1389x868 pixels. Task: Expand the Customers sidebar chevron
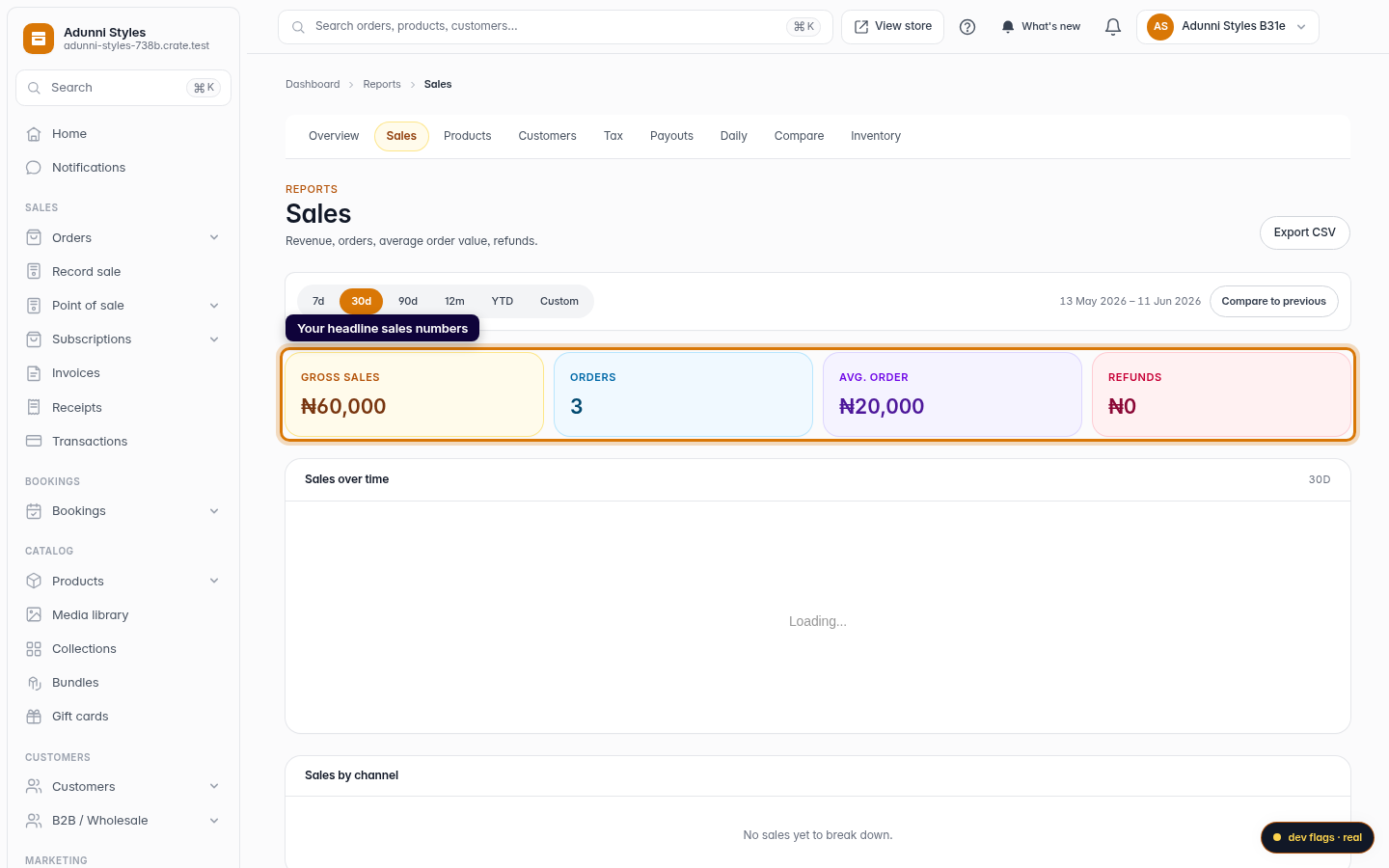(x=214, y=786)
